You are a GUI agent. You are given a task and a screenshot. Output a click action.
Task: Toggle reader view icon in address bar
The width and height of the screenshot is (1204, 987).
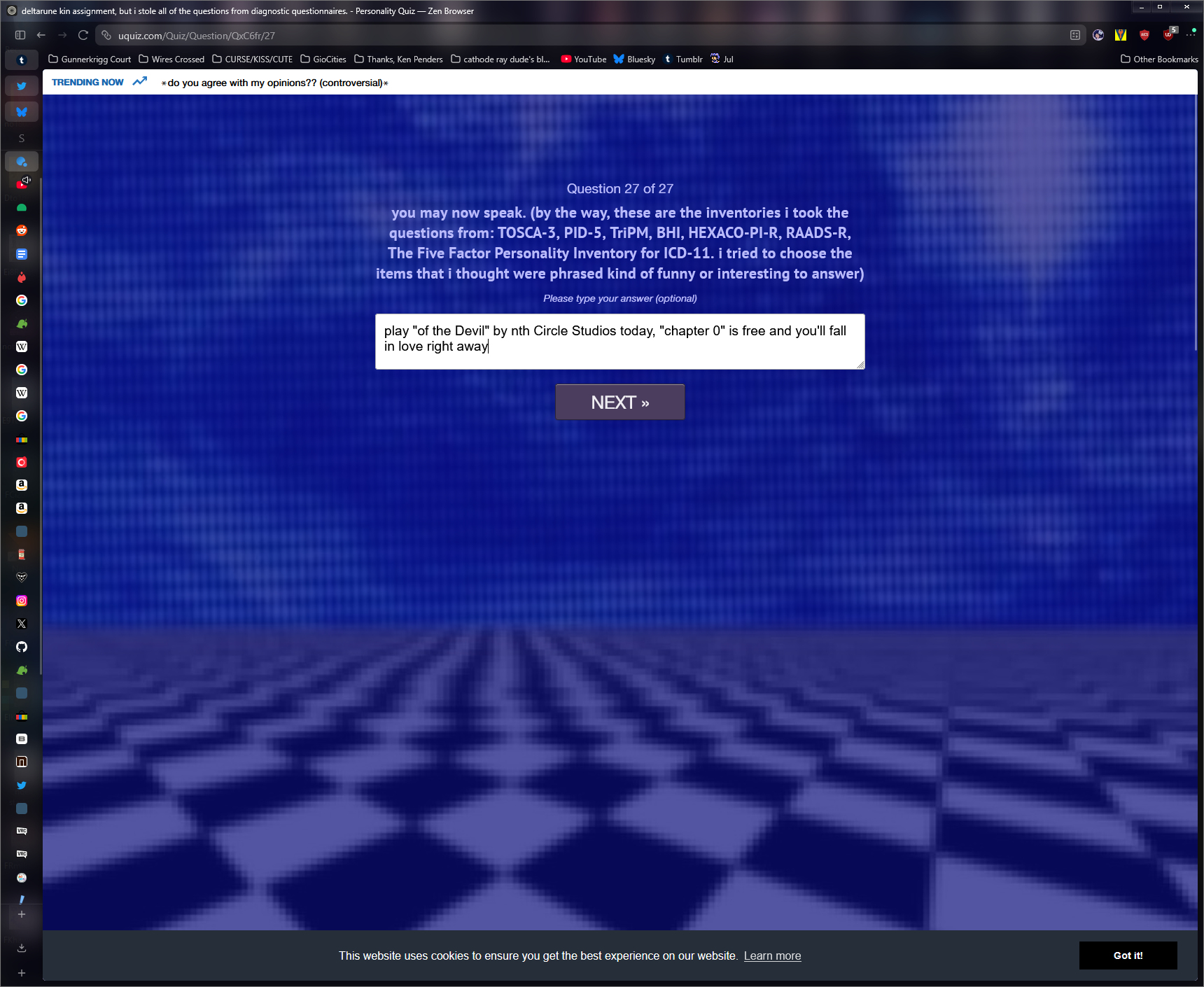1075,35
